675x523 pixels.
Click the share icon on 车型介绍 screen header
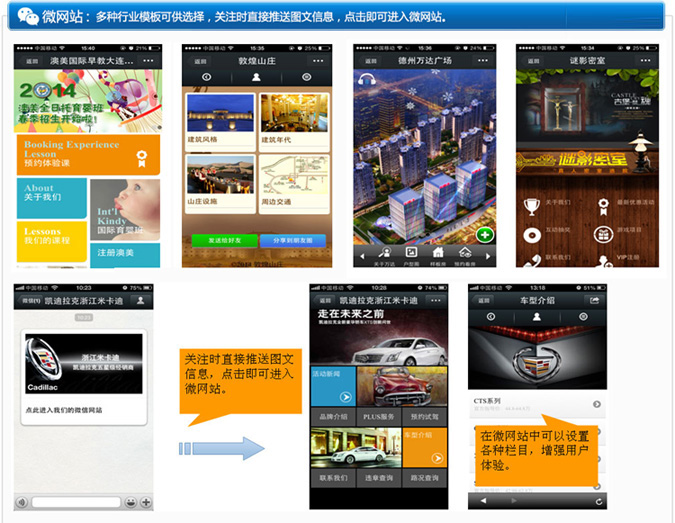coord(594,300)
